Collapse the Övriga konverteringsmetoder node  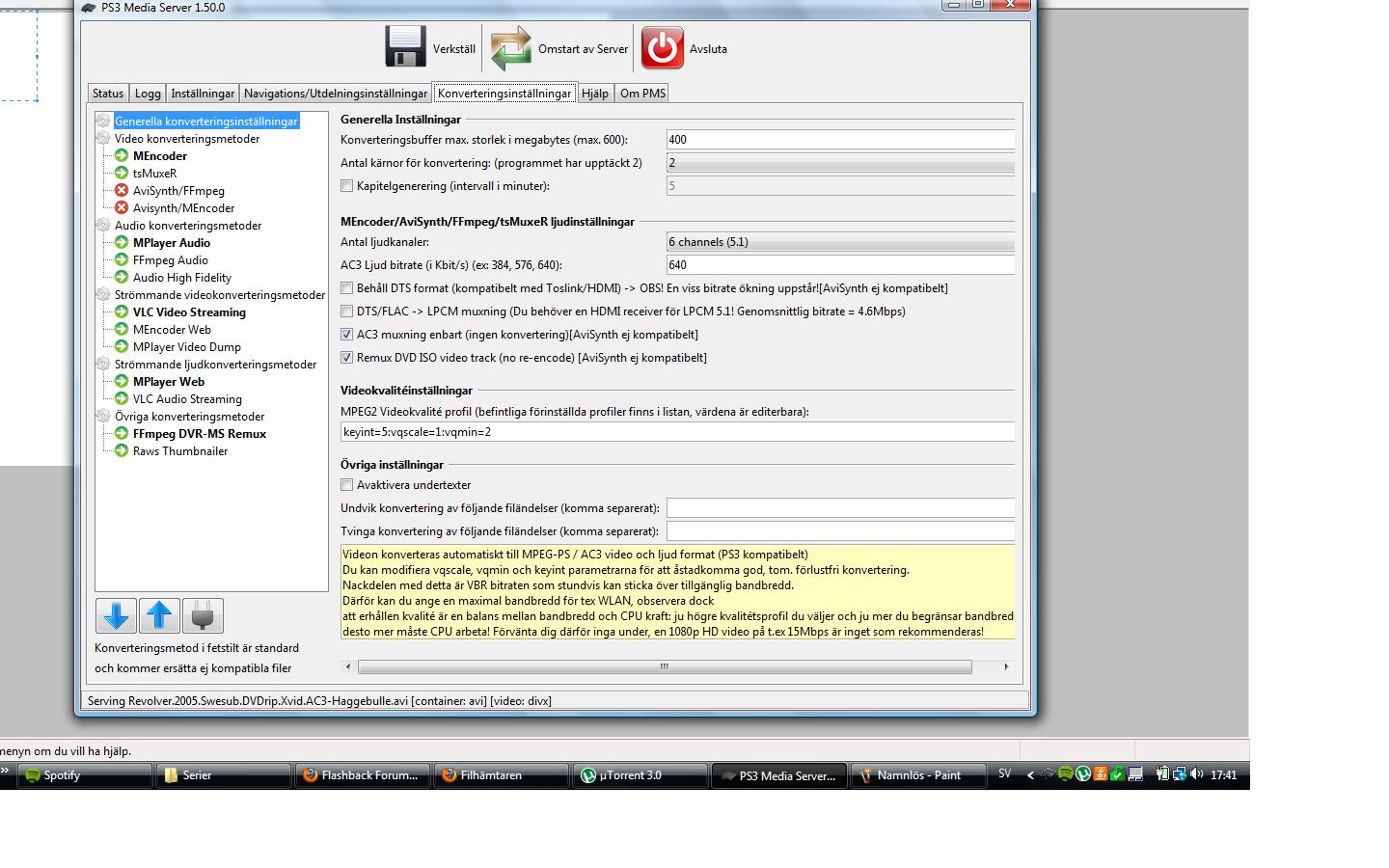(x=103, y=416)
